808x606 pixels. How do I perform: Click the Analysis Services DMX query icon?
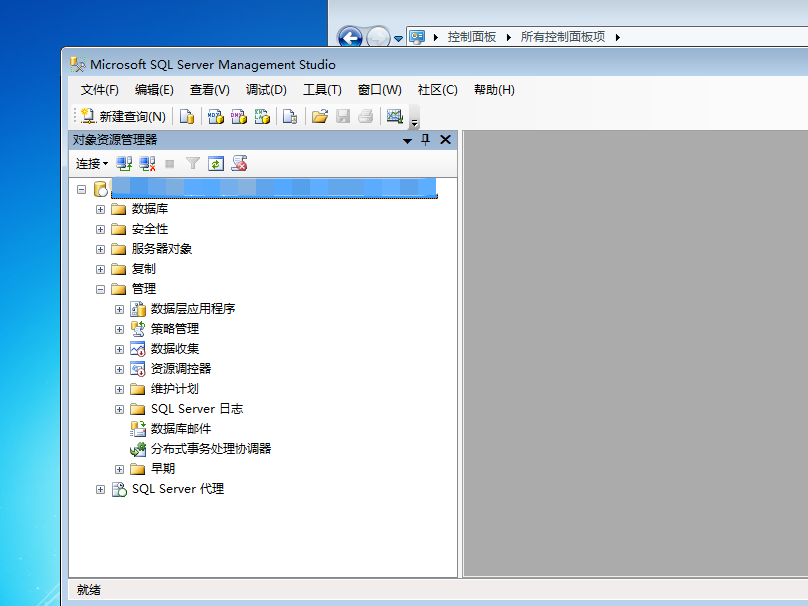coord(239,116)
